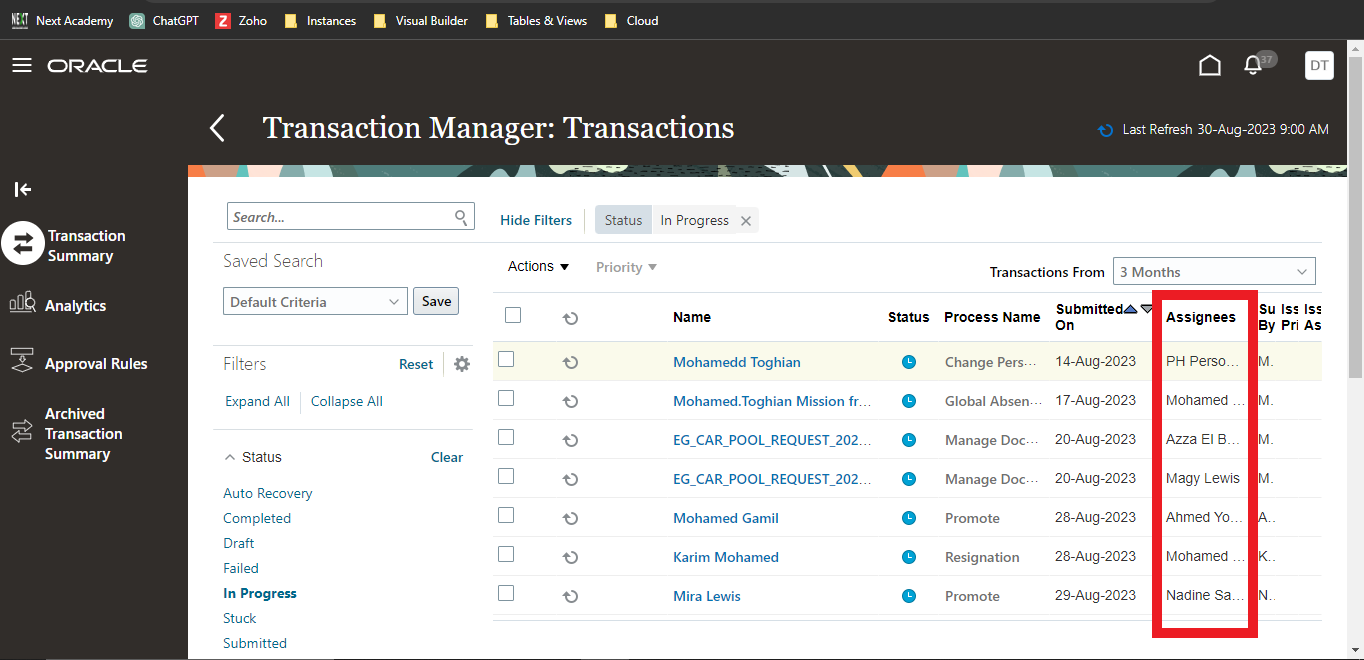Click Expand All filters
This screenshot has width=1364, height=660.
coord(257,401)
